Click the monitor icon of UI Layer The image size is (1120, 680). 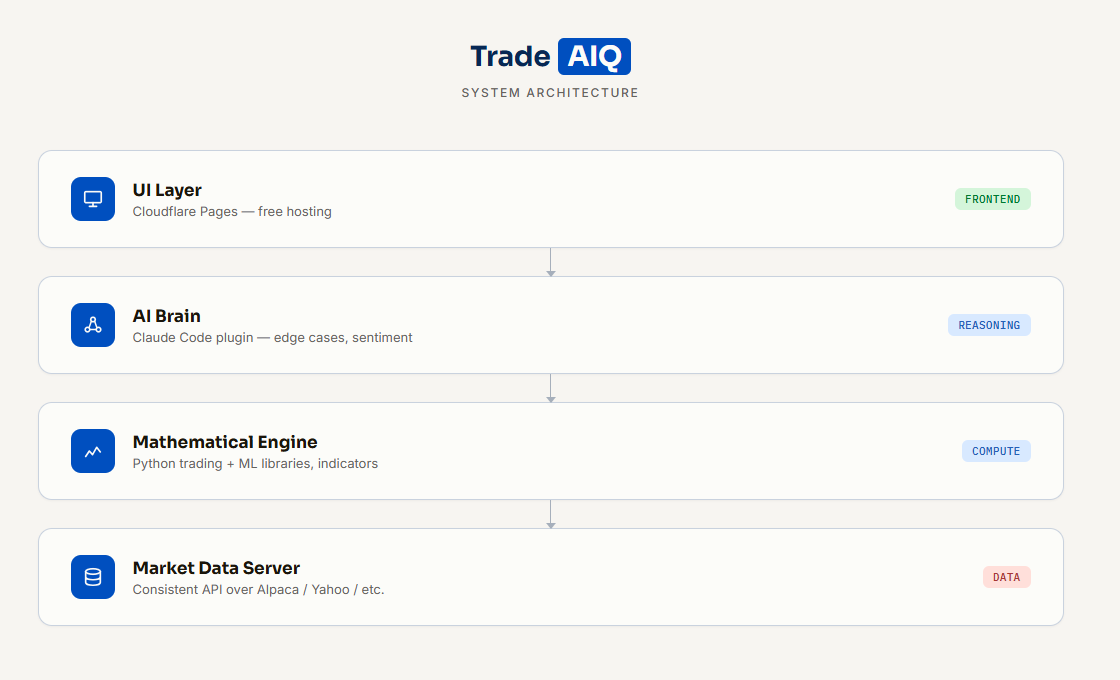pos(93,199)
